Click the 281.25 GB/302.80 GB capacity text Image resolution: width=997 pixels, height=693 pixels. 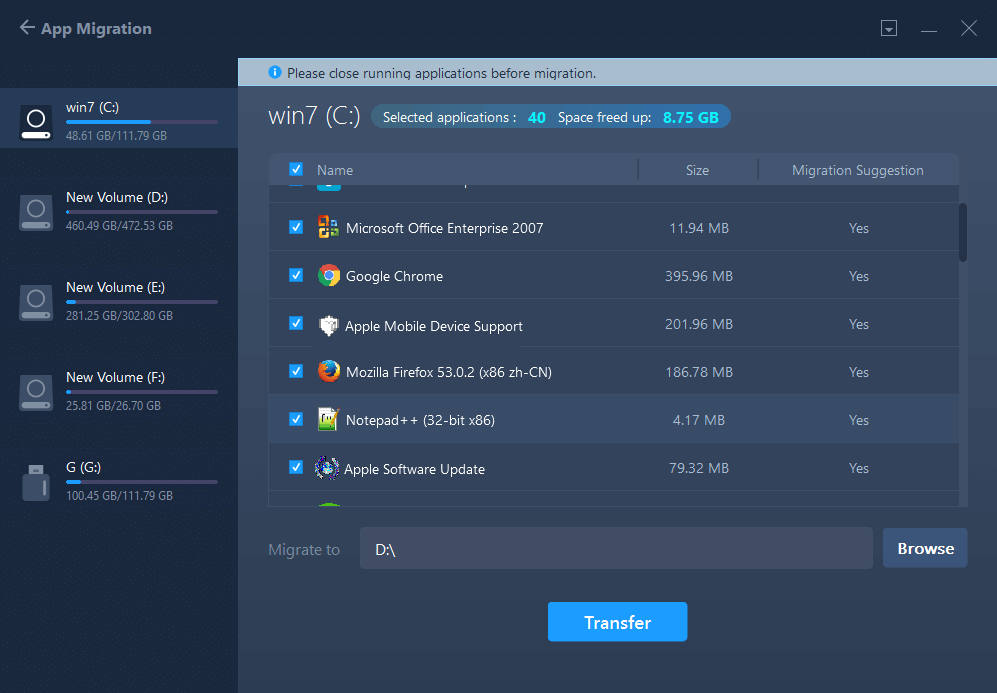click(x=120, y=315)
